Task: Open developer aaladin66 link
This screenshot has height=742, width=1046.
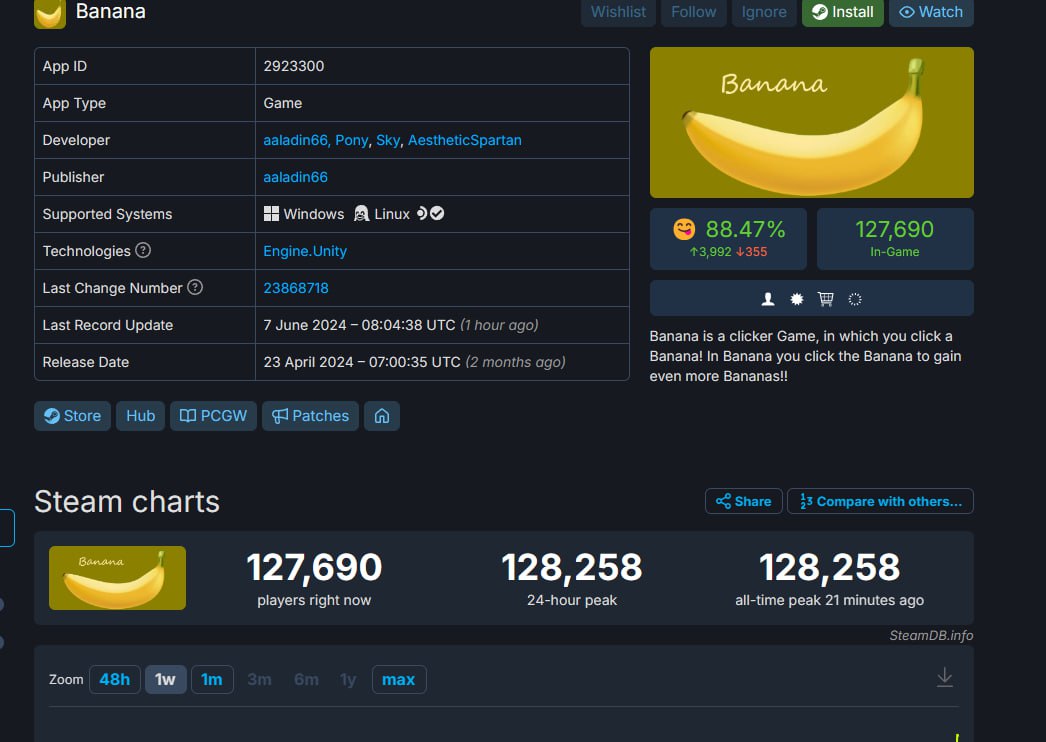Action: [x=296, y=140]
